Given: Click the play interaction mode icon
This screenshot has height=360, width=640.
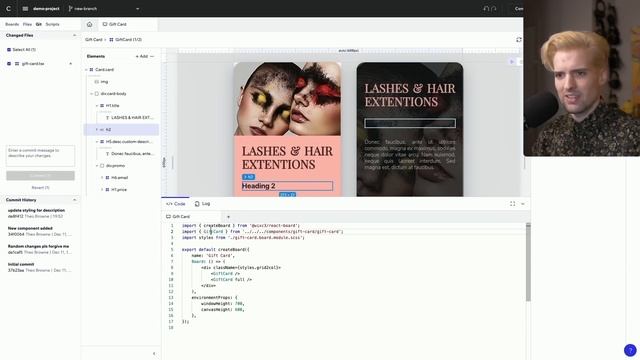Looking at the screenshot, I should tap(511, 62).
